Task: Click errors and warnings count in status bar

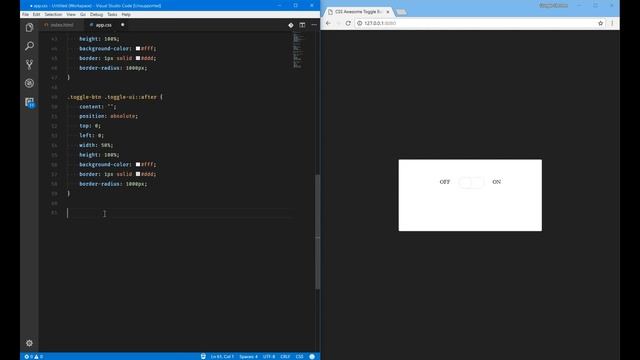Action: point(33,356)
